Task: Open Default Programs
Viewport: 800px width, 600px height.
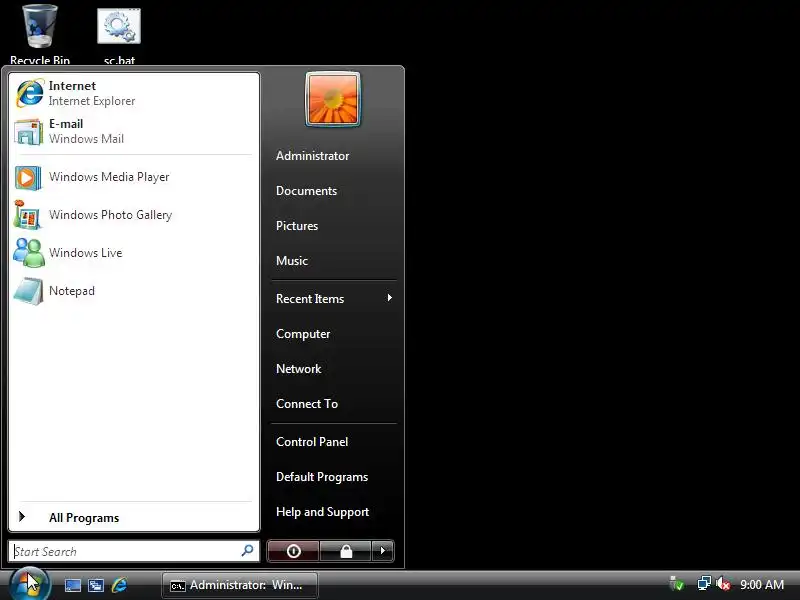Action: coord(322,477)
